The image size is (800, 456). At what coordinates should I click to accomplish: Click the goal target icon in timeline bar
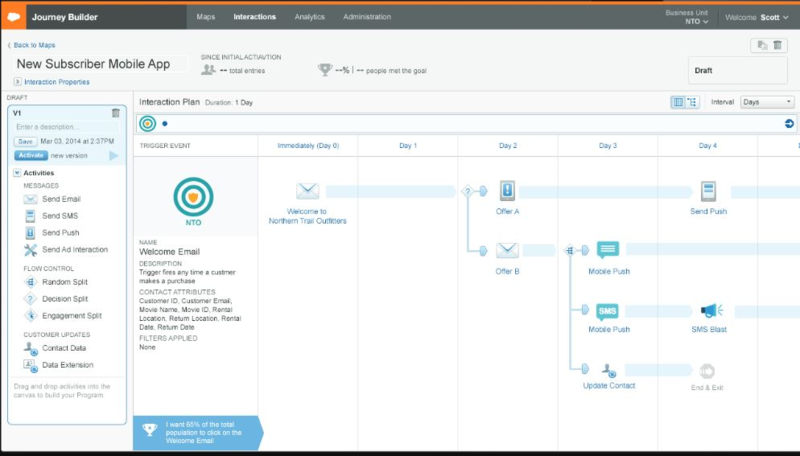147,123
